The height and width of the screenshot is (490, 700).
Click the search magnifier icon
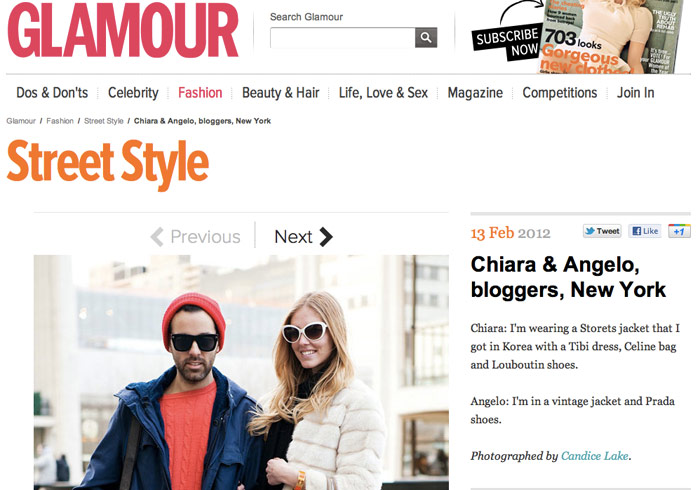tap(426, 37)
